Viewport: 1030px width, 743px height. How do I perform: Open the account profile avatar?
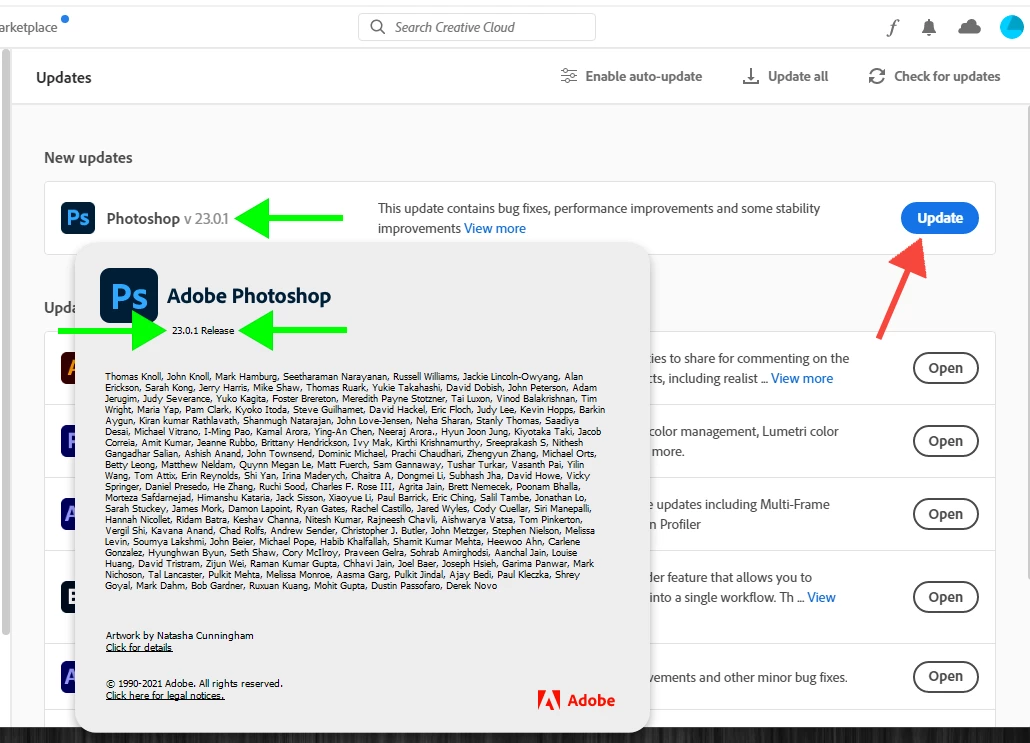(1012, 27)
